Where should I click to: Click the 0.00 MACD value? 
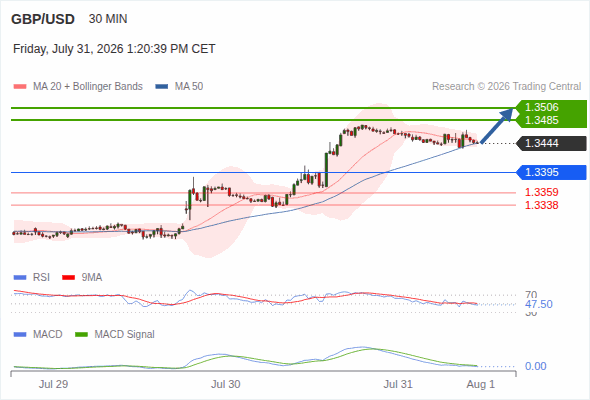tap(535, 366)
